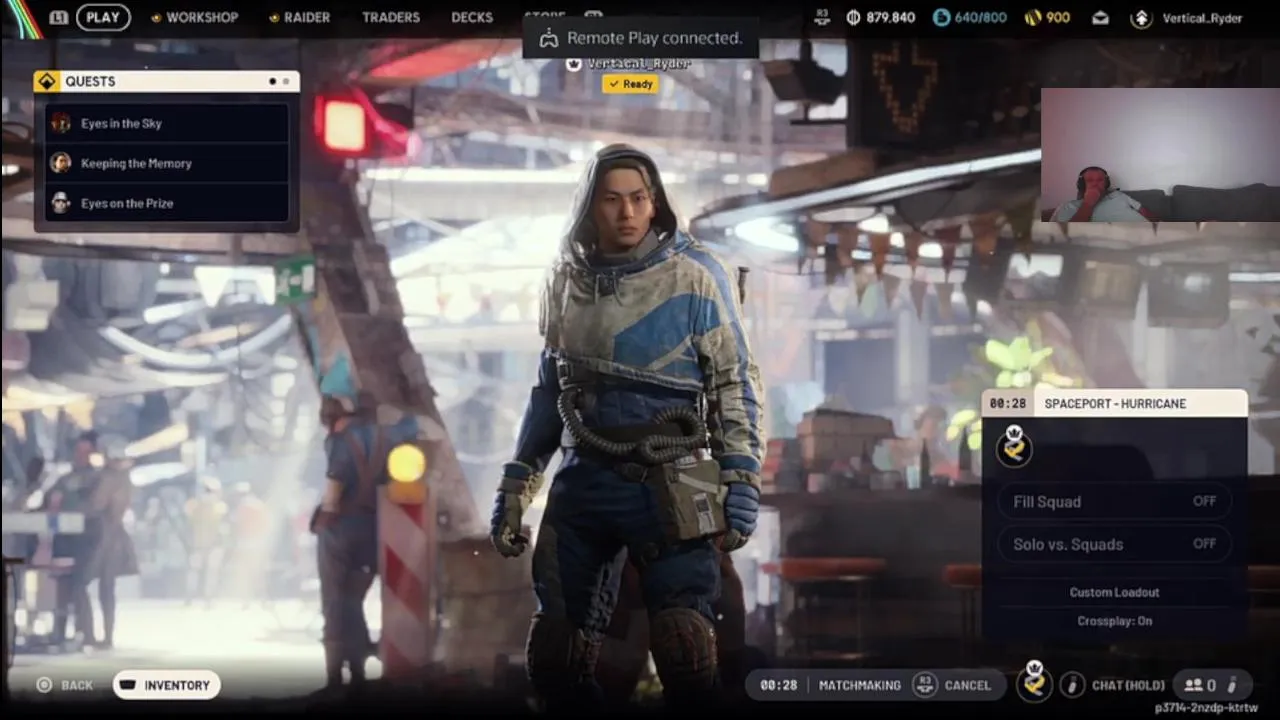
Task: Click the Vertical_Ryder username in top bar
Action: tap(1202, 18)
